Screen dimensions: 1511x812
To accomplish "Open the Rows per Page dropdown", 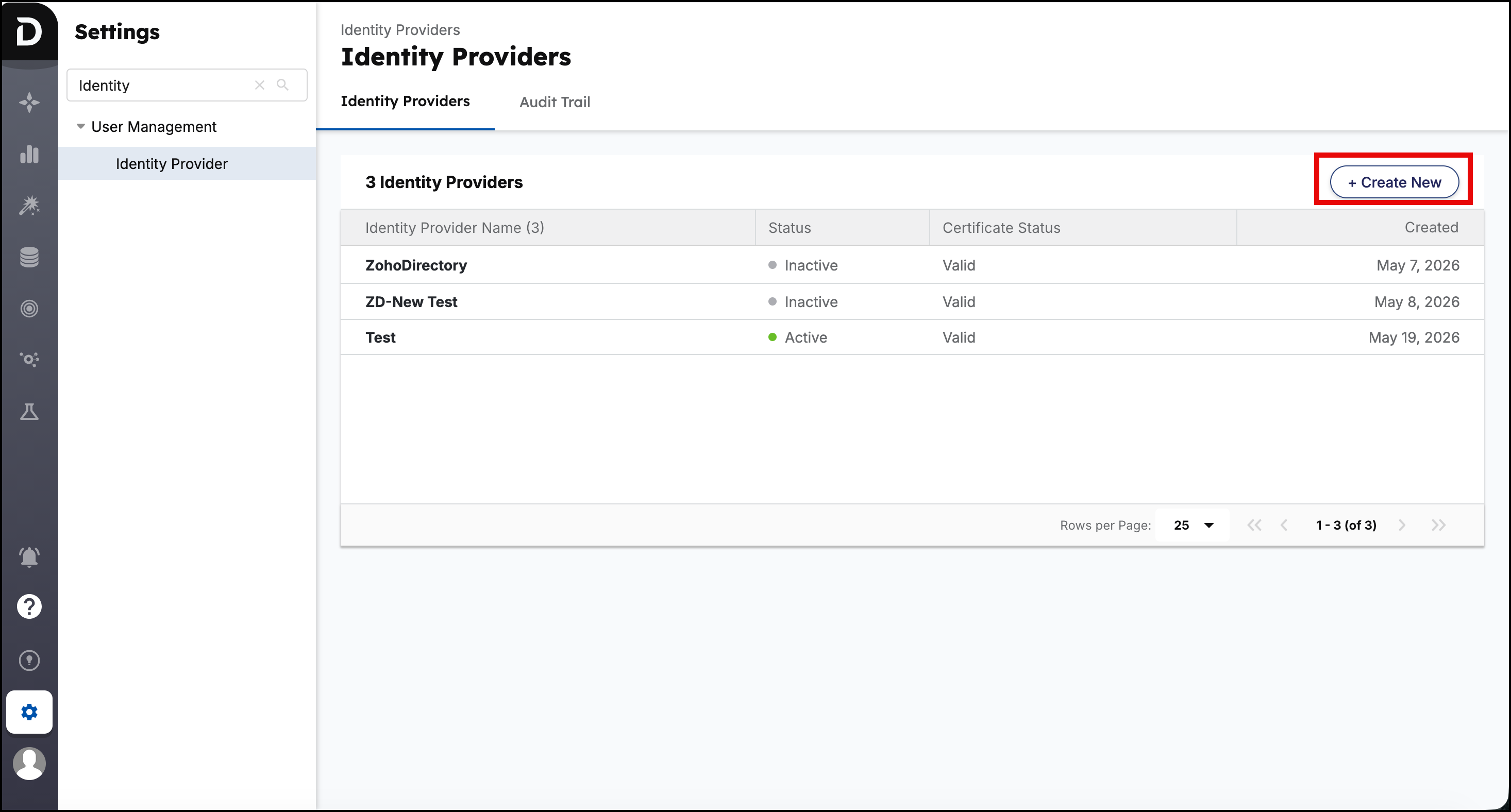I will point(1193,526).
